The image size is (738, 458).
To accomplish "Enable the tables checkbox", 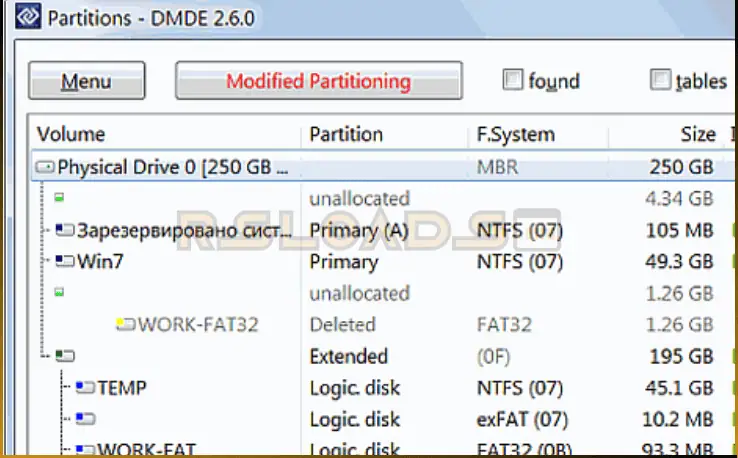I will click(660, 80).
